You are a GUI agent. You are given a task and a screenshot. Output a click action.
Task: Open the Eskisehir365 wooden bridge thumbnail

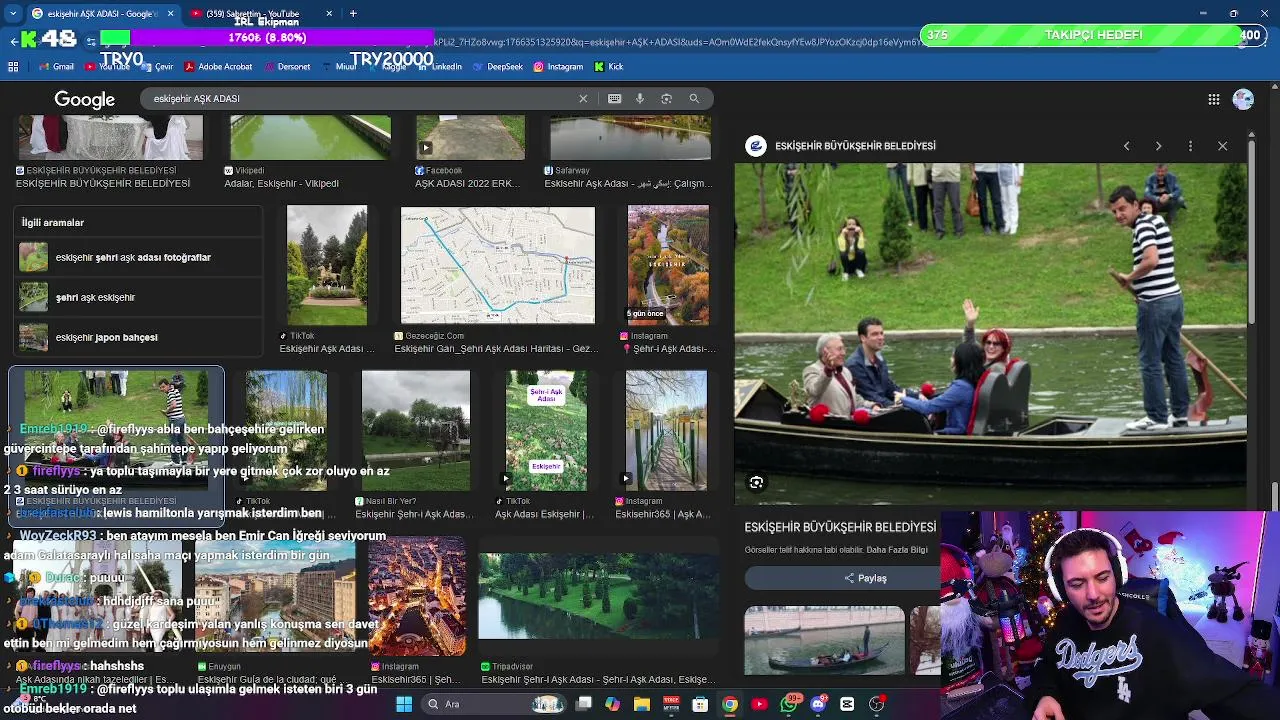pyautogui.click(x=666, y=431)
